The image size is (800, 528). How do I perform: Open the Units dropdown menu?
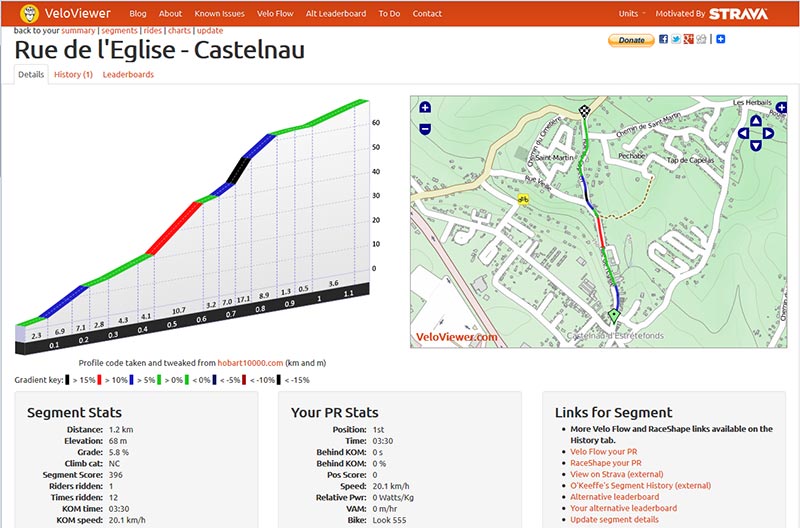[632, 14]
